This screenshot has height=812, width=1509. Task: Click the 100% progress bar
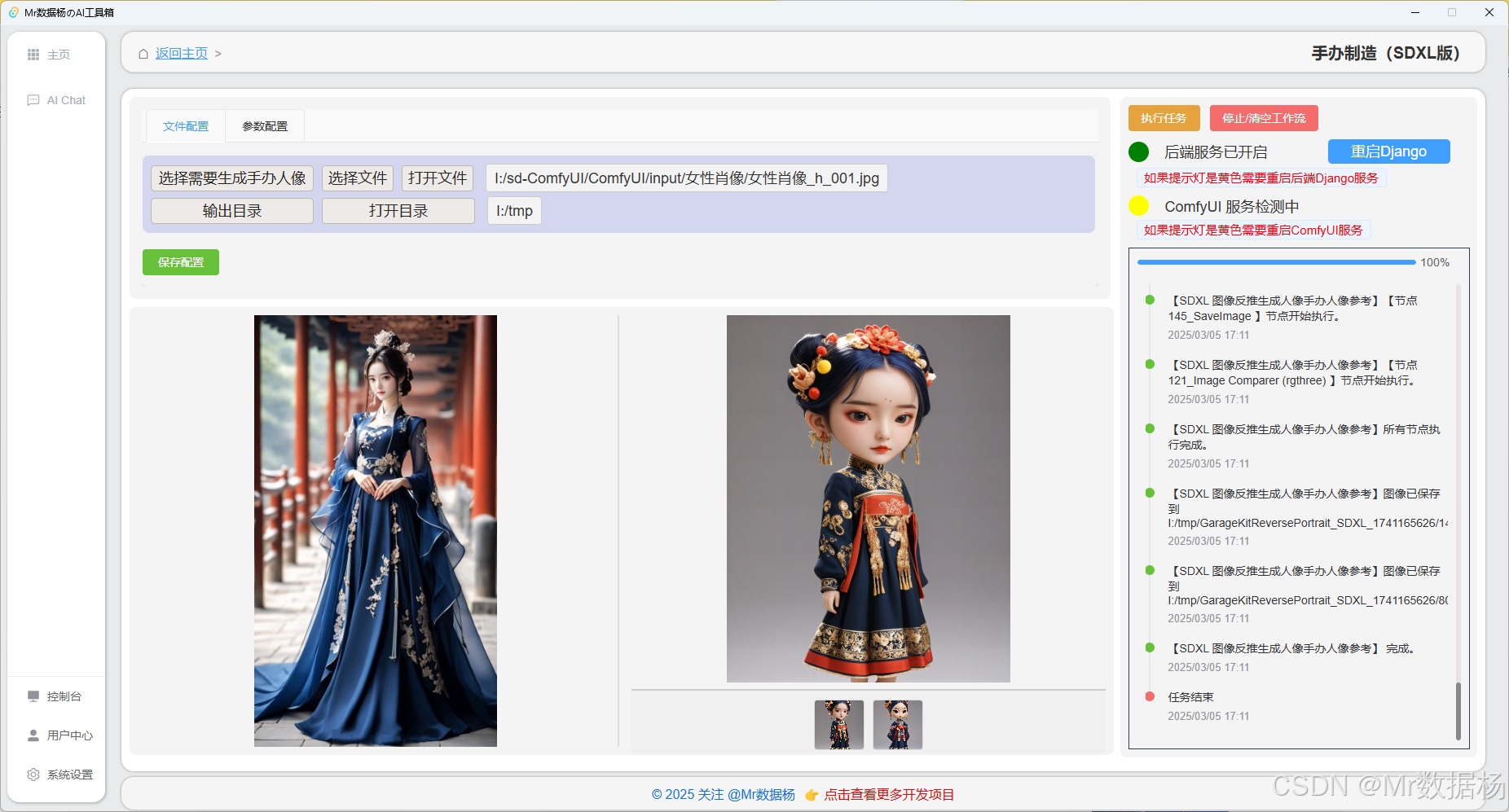click(x=1276, y=262)
